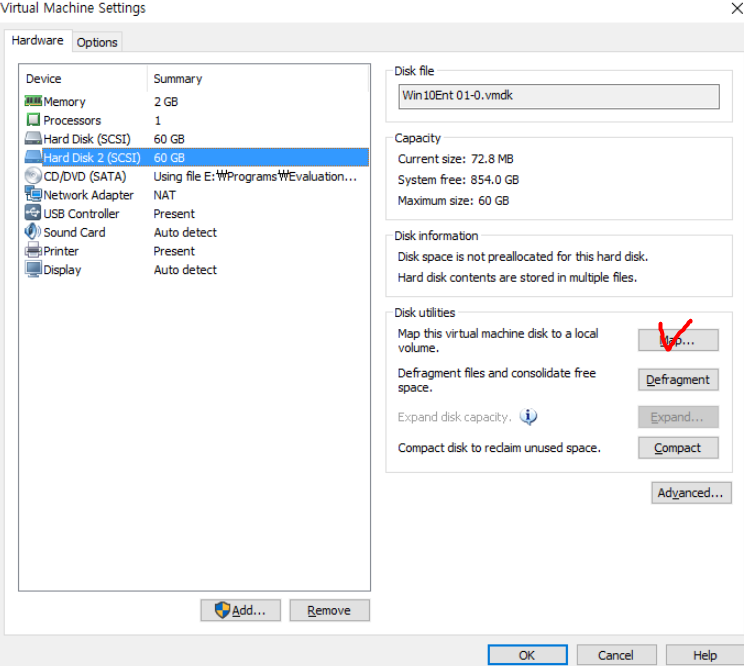Select the USB Controller row
This screenshot has width=744, height=666.
point(196,213)
